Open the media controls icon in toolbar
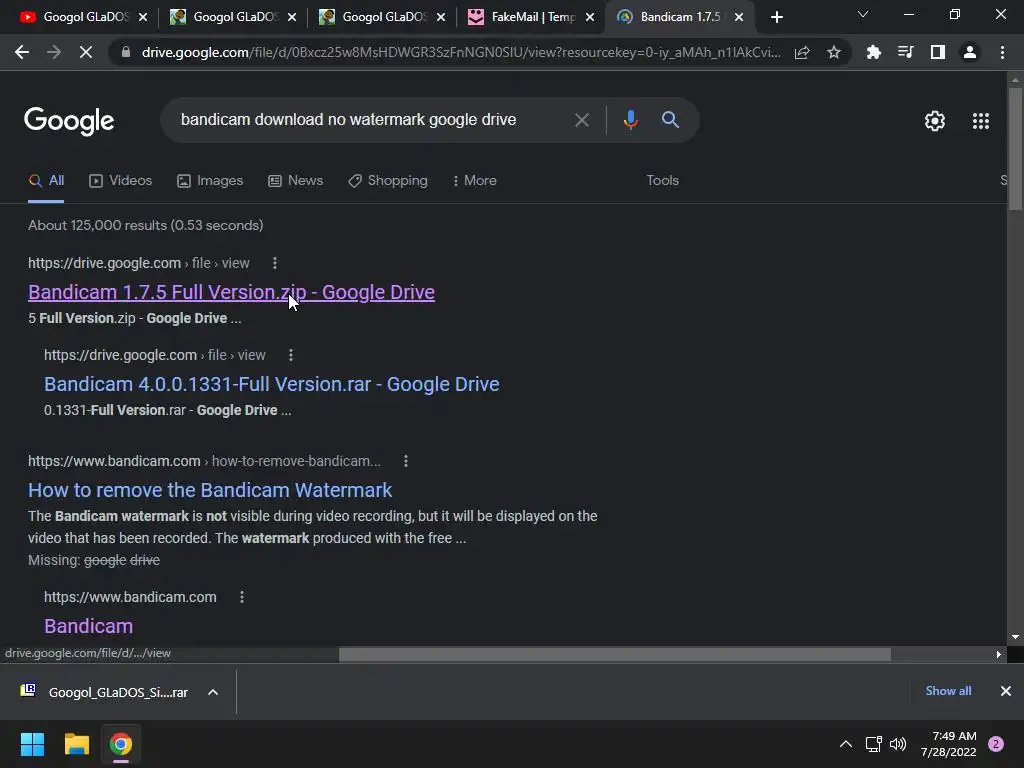This screenshot has height=768, width=1024. (905, 52)
